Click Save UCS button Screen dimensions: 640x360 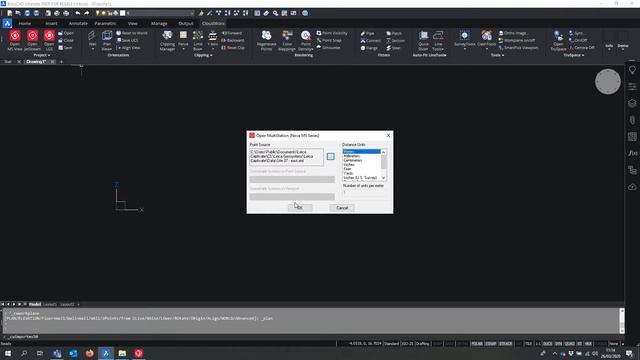(128, 40)
